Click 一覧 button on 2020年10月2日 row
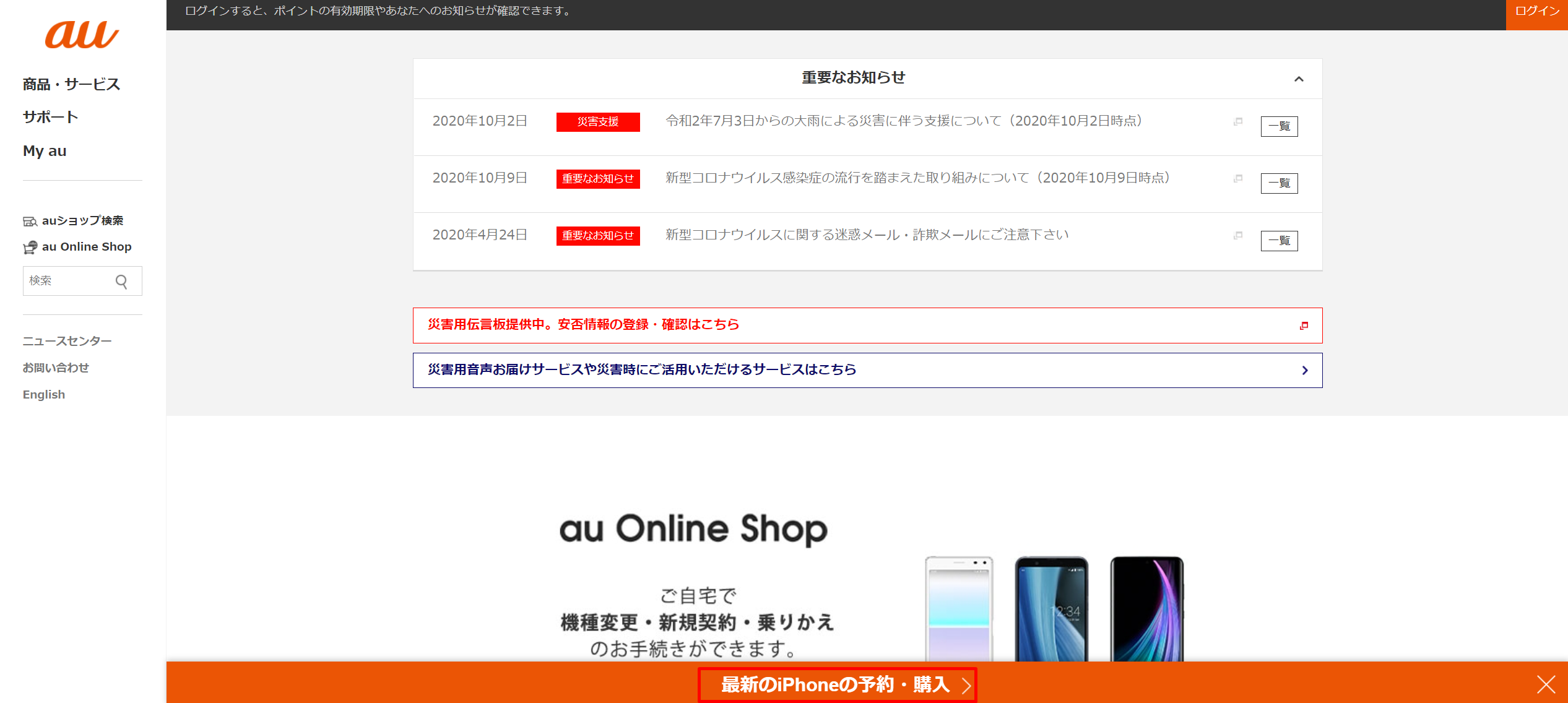 1279,126
